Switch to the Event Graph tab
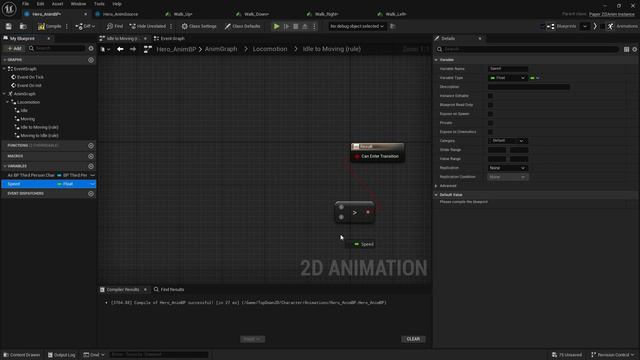The image size is (640, 360). [169, 38]
